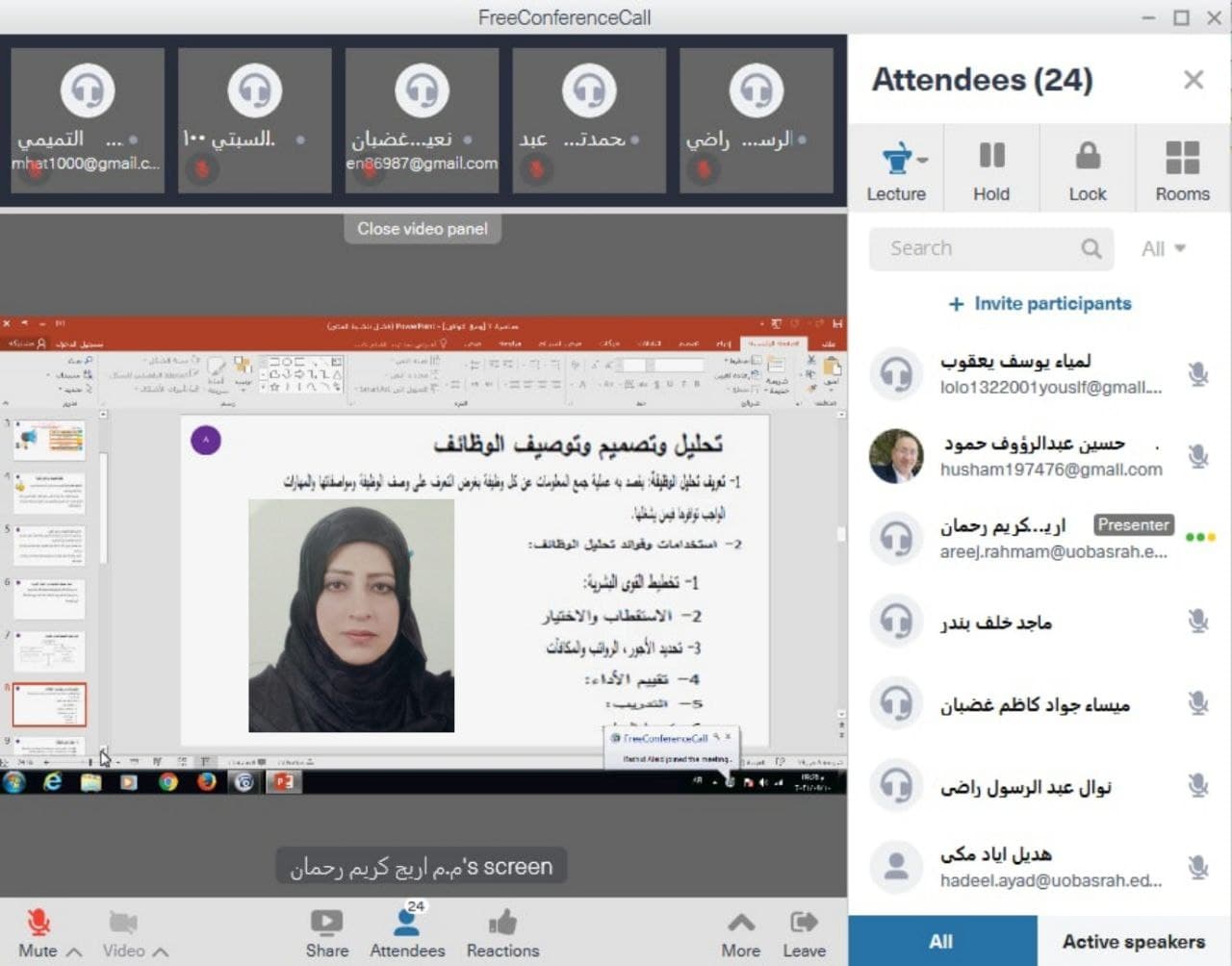Select the highlighted PowerPoint slide thumbnail
Screen dimensions: 1232x966
tap(49, 704)
